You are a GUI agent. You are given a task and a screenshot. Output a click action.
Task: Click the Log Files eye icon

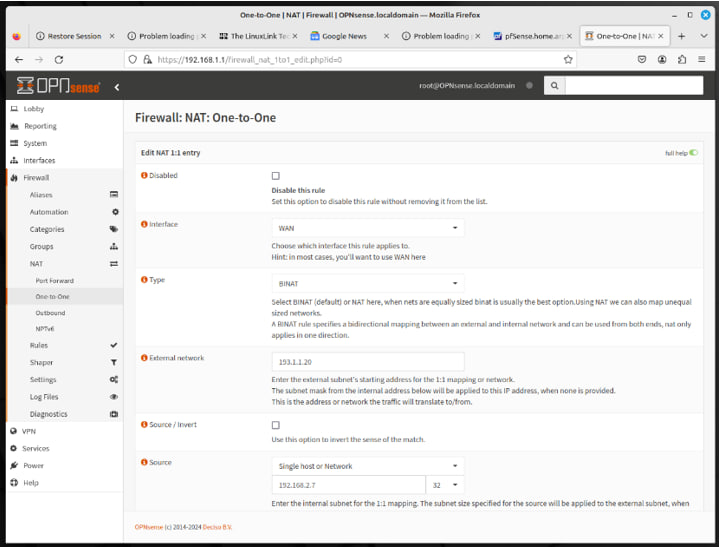114,397
